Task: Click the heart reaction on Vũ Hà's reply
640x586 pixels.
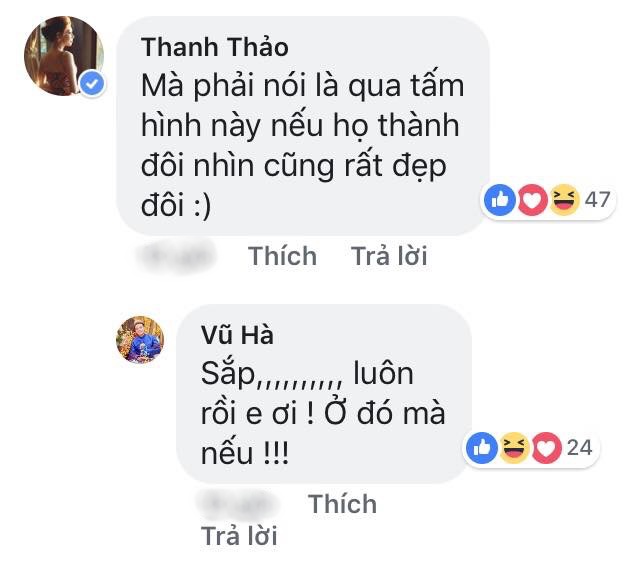Action: point(547,449)
